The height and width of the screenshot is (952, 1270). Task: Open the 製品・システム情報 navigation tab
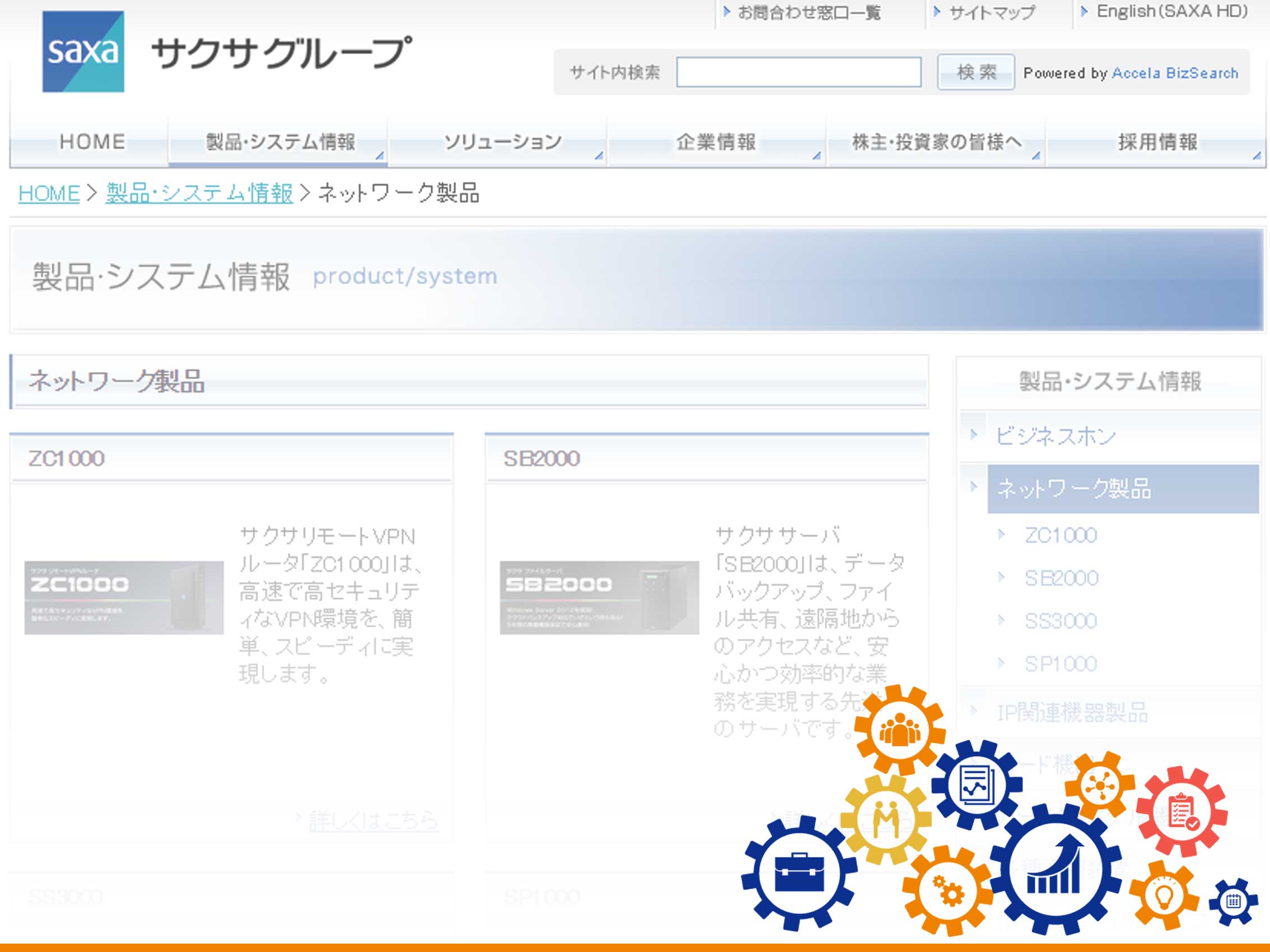click(x=279, y=142)
